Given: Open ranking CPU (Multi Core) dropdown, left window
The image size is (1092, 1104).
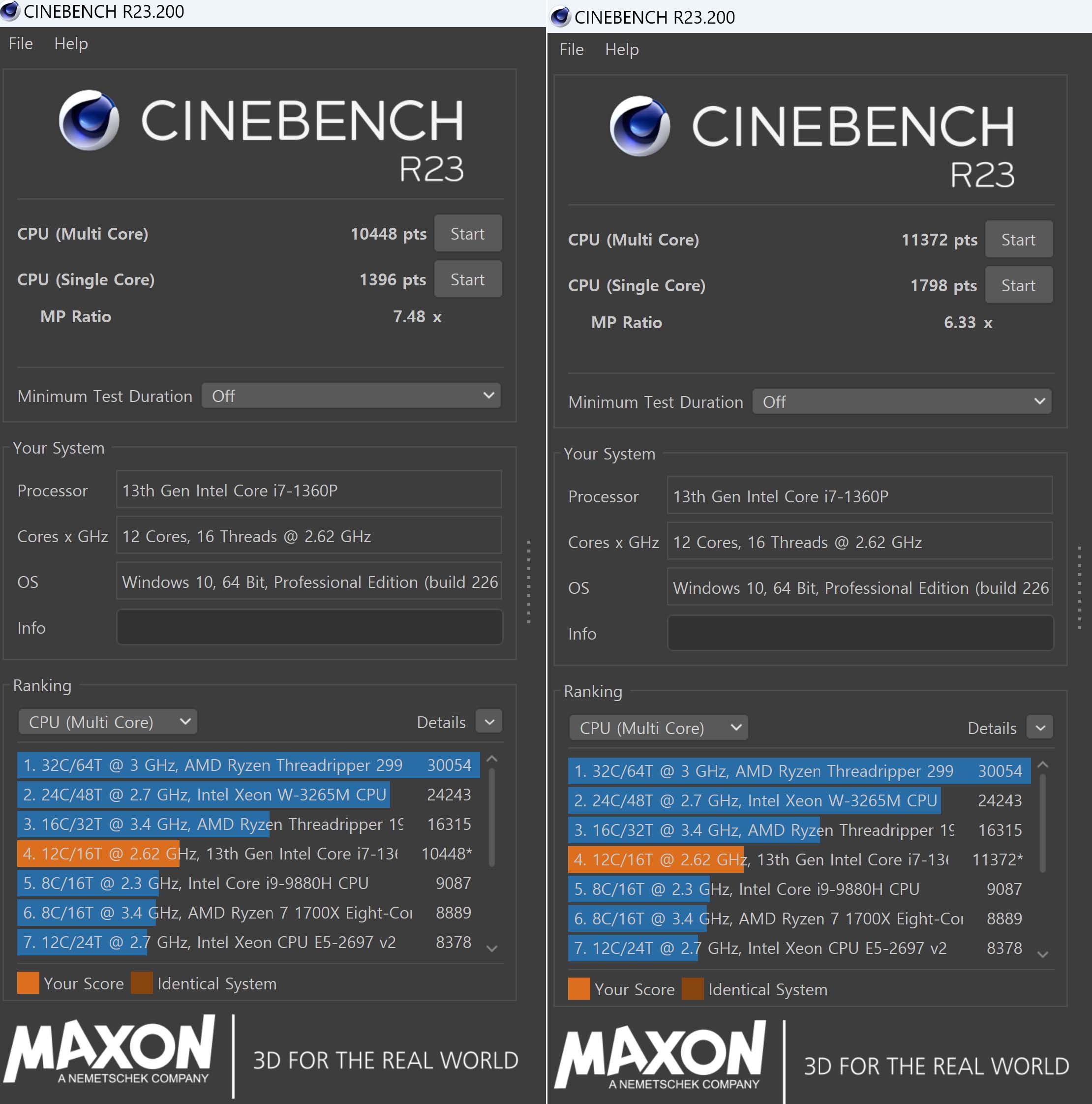Looking at the screenshot, I should click(107, 722).
